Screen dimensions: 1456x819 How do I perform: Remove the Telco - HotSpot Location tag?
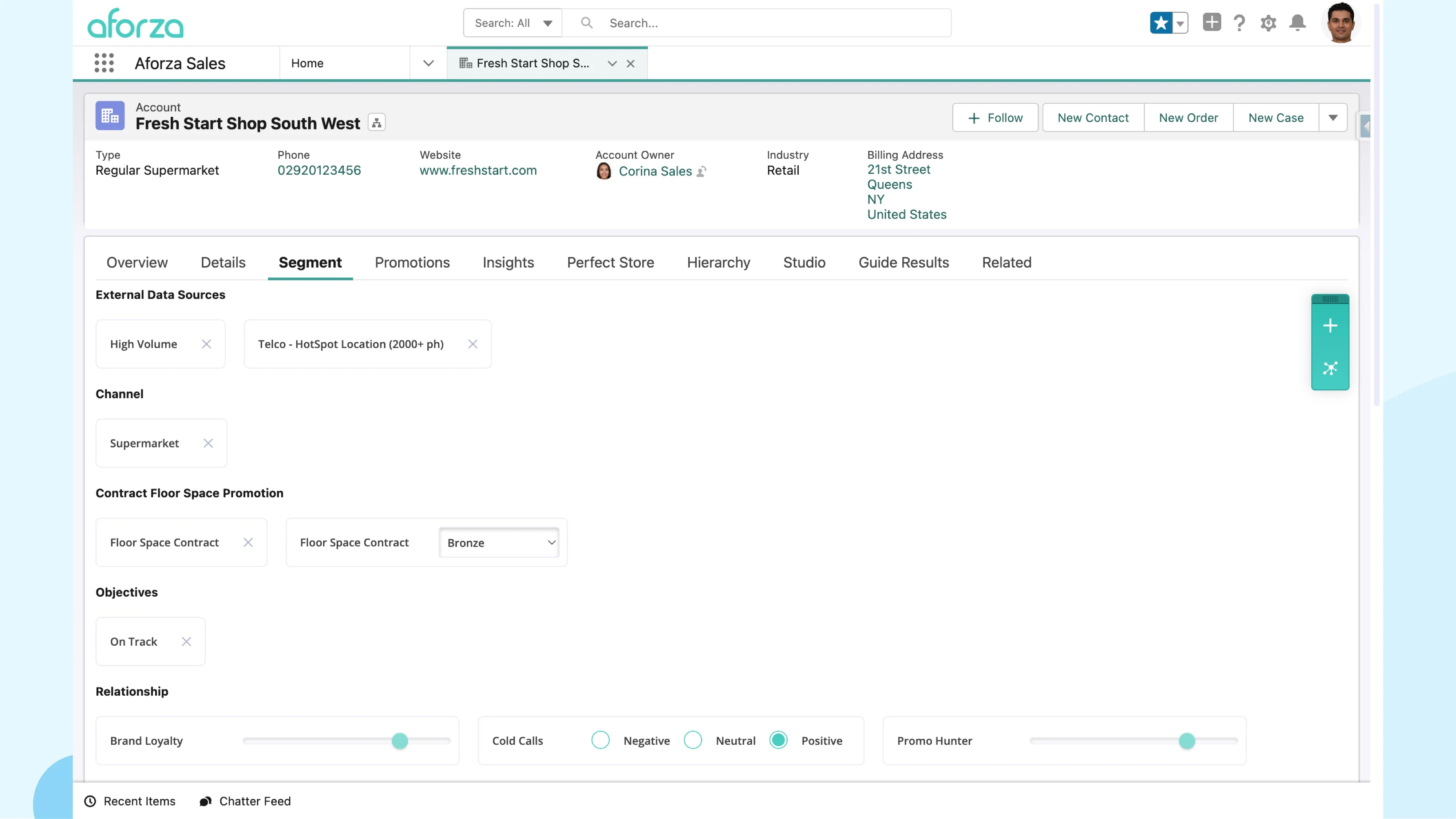[473, 344]
